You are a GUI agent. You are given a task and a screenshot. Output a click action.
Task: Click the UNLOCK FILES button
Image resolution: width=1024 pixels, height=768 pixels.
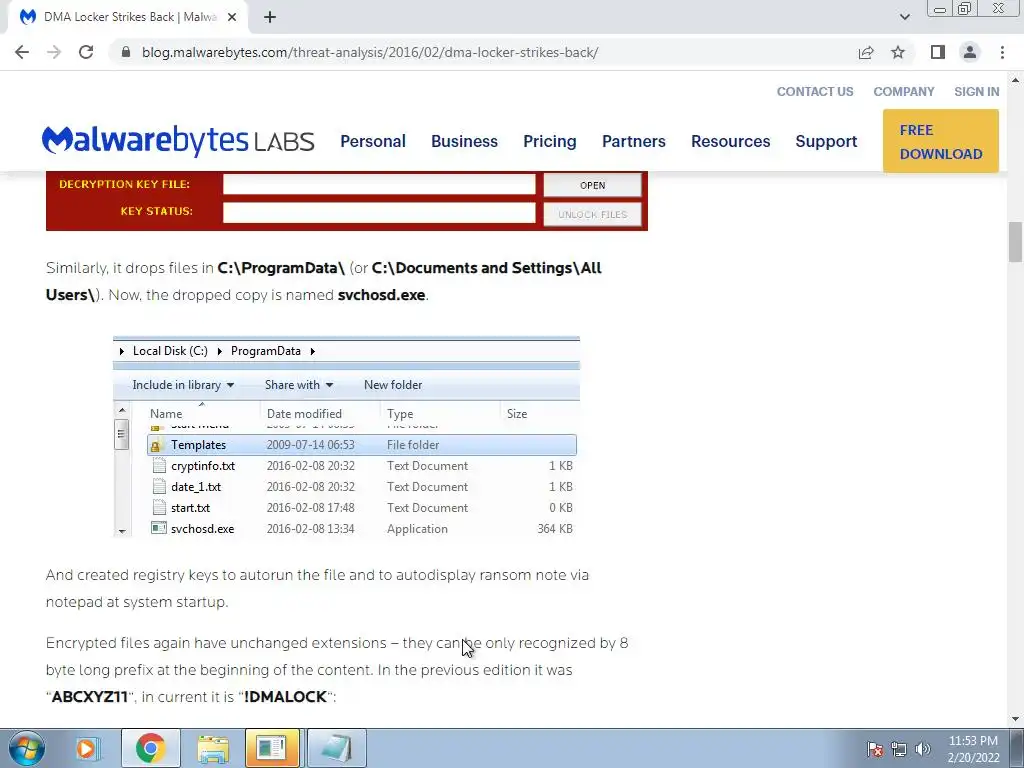[592, 214]
